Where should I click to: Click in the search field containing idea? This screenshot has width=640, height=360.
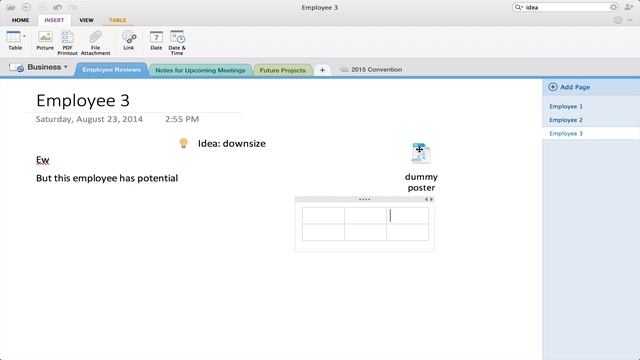(567, 7)
